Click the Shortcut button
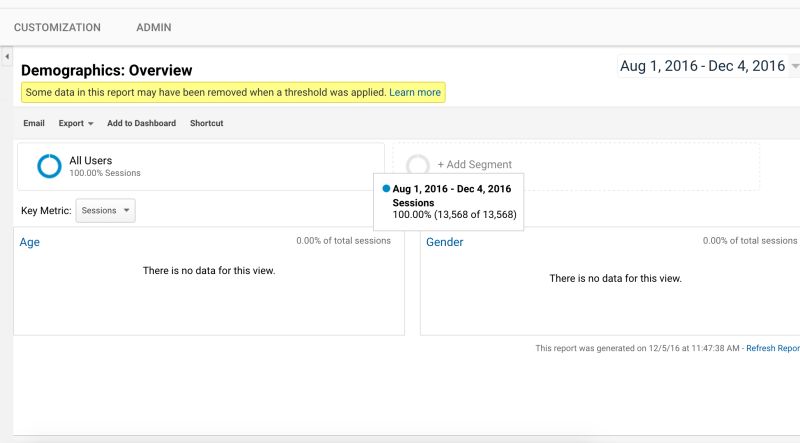This screenshot has width=800, height=443. pyautogui.click(x=207, y=123)
